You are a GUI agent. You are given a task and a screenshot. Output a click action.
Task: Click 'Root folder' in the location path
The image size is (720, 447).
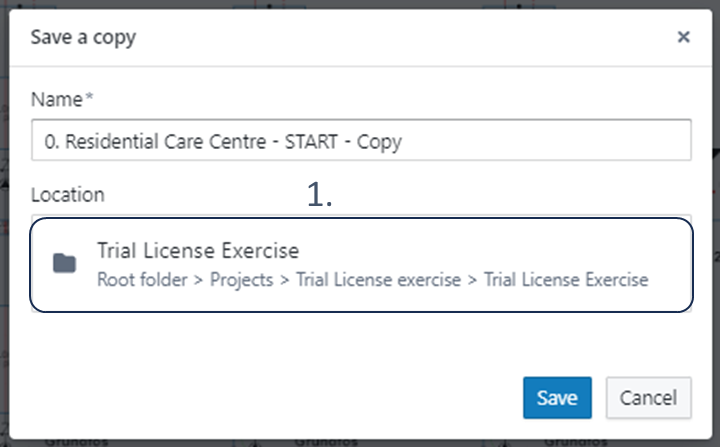[x=142, y=280]
